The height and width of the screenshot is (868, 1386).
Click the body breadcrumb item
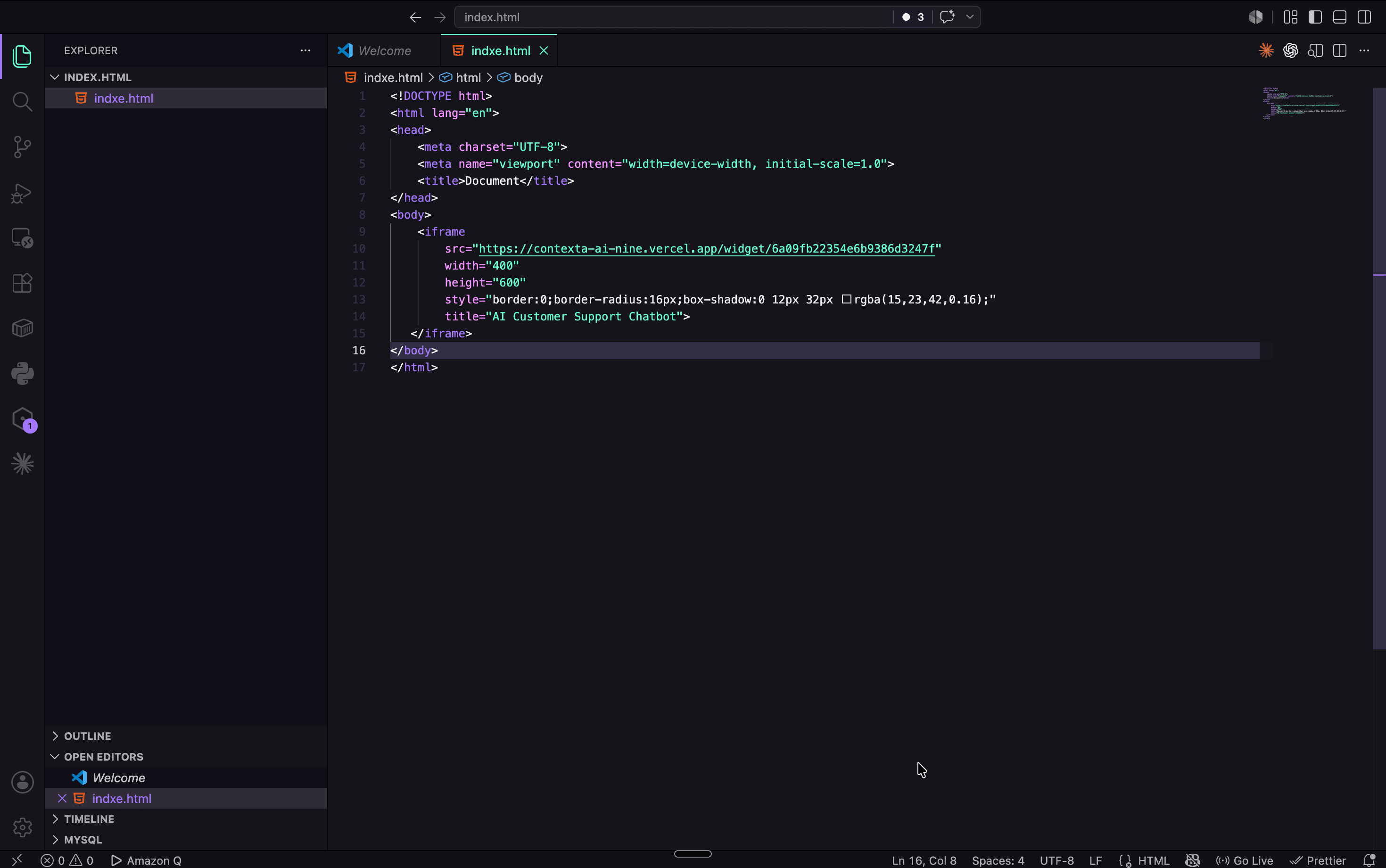click(x=520, y=77)
